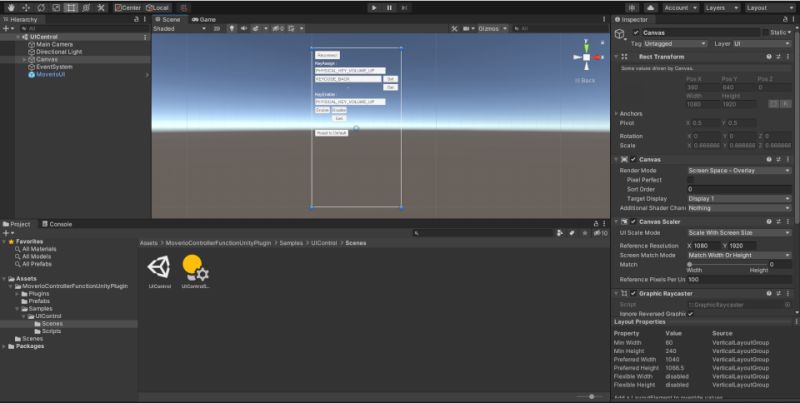Image resolution: width=800 pixels, height=403 pixels.
Task: Open the Render Mode dropdown
Action: click(739, 170)
